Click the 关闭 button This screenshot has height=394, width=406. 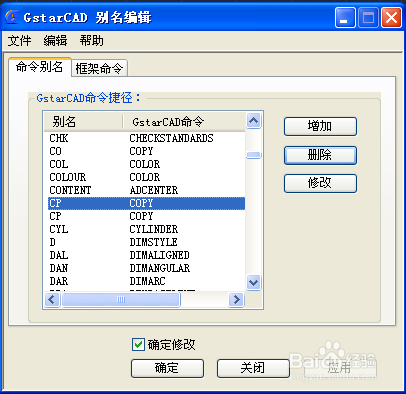click(253, 368)
